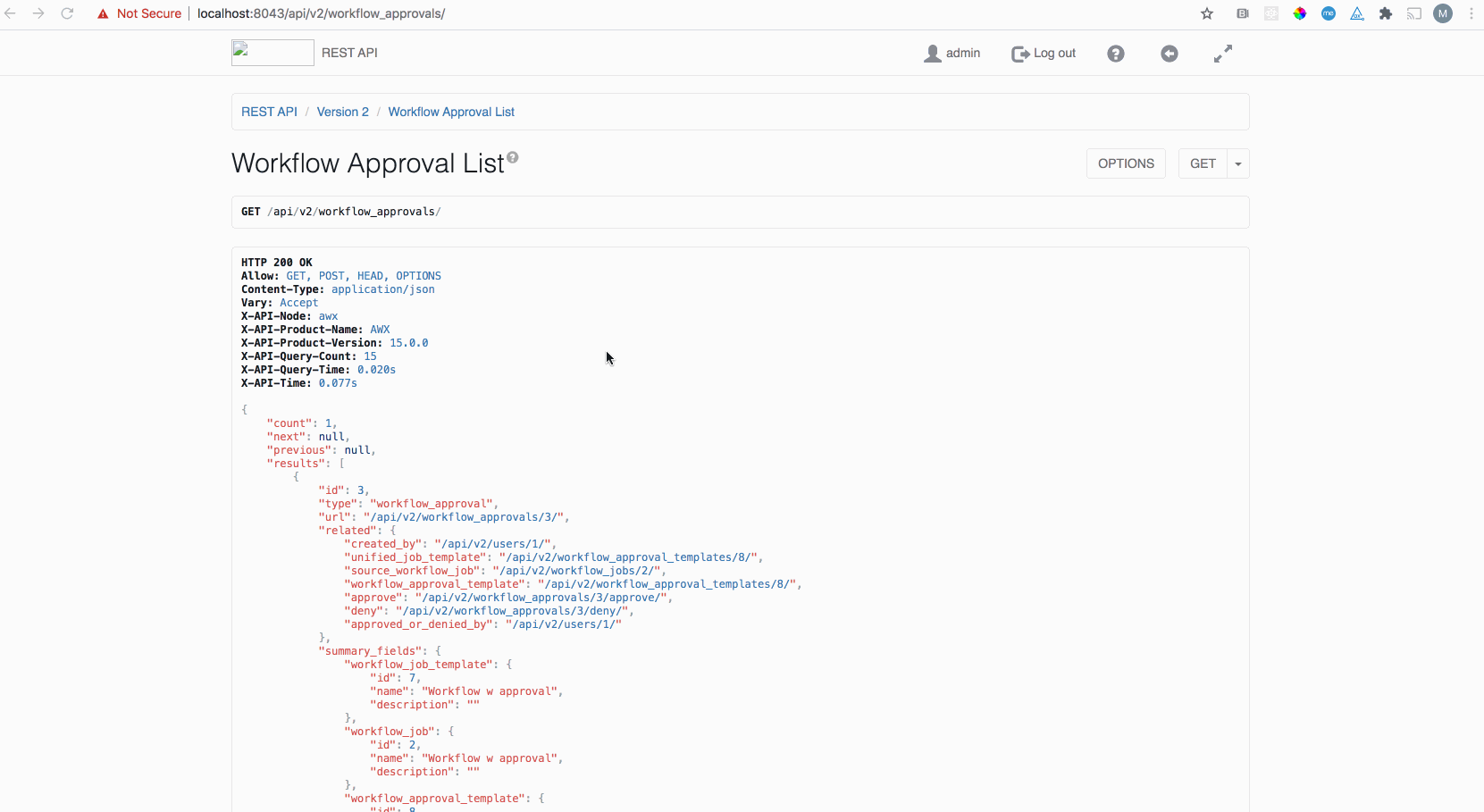
Task: Expand the view using the diagonal arrows icon
Action: [x=1222, y=54]
